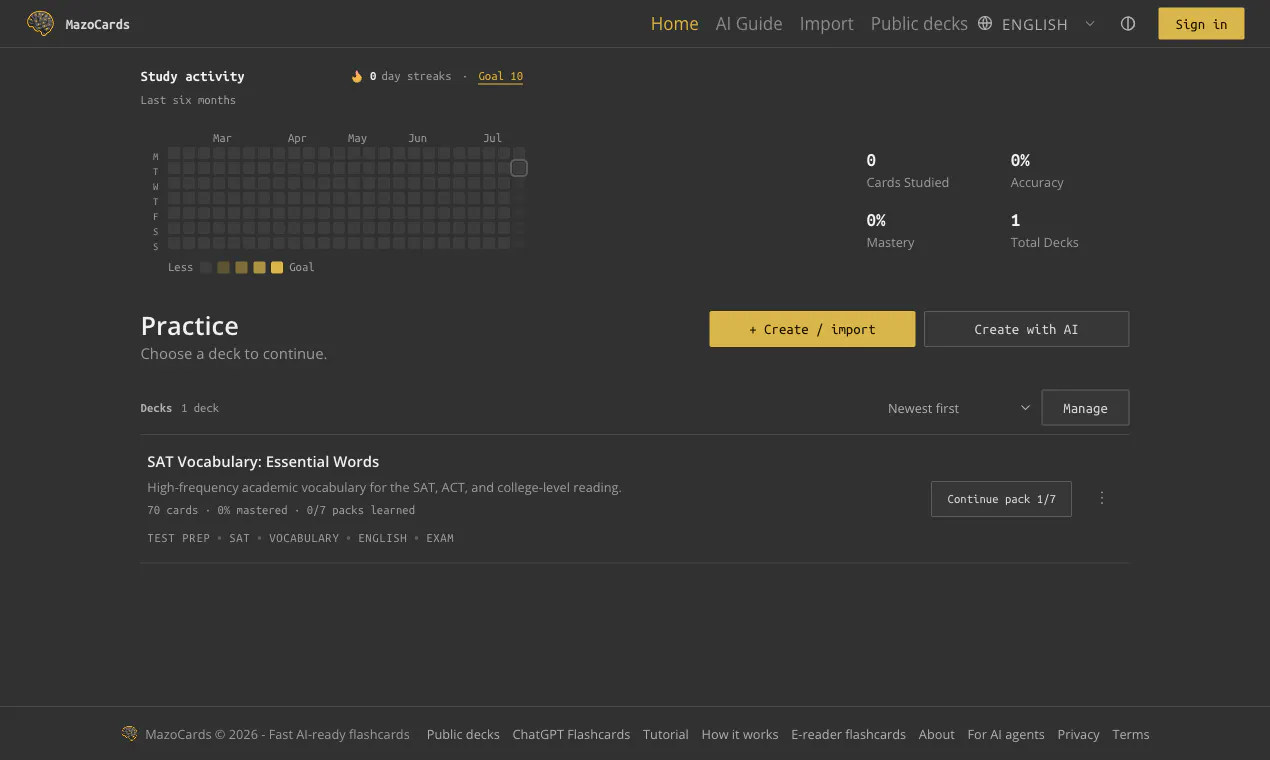1270x760 pixels.
Task: Open SAT Vocabulary: Essential Words deck title
Action: (263, 462)
